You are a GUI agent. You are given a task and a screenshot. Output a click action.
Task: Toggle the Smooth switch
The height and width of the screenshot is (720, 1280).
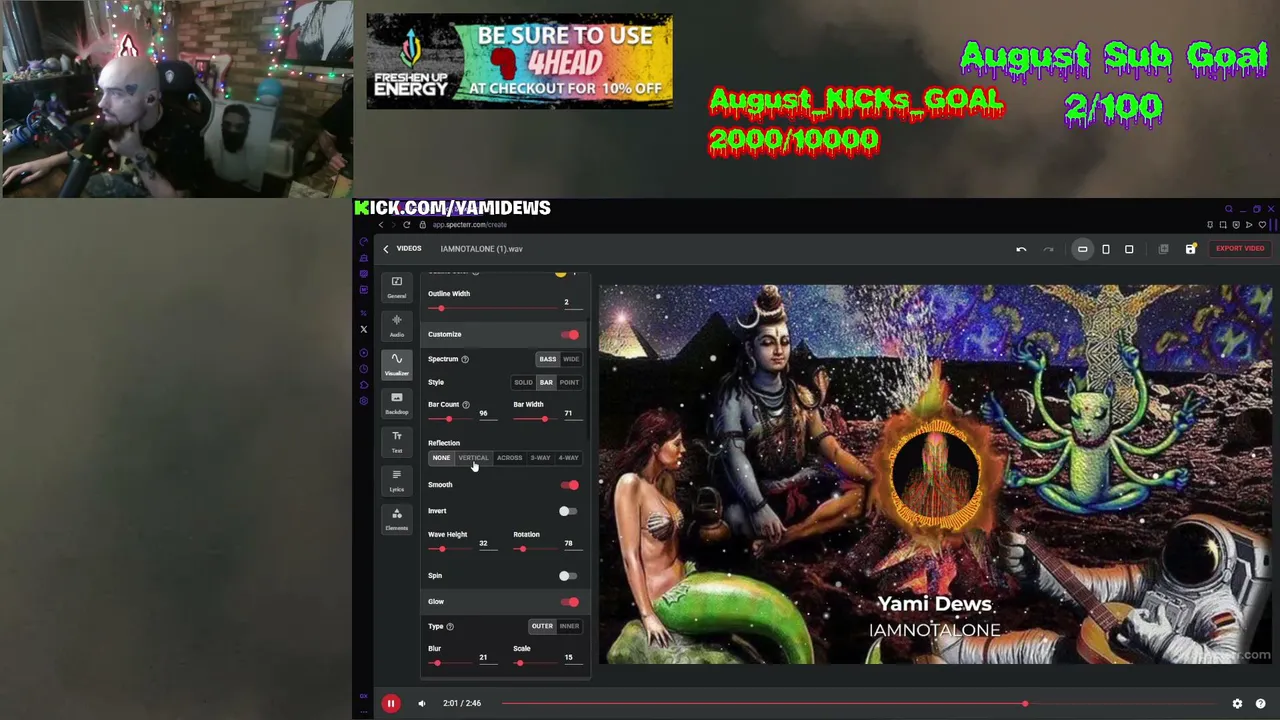[x=569, y=485]
